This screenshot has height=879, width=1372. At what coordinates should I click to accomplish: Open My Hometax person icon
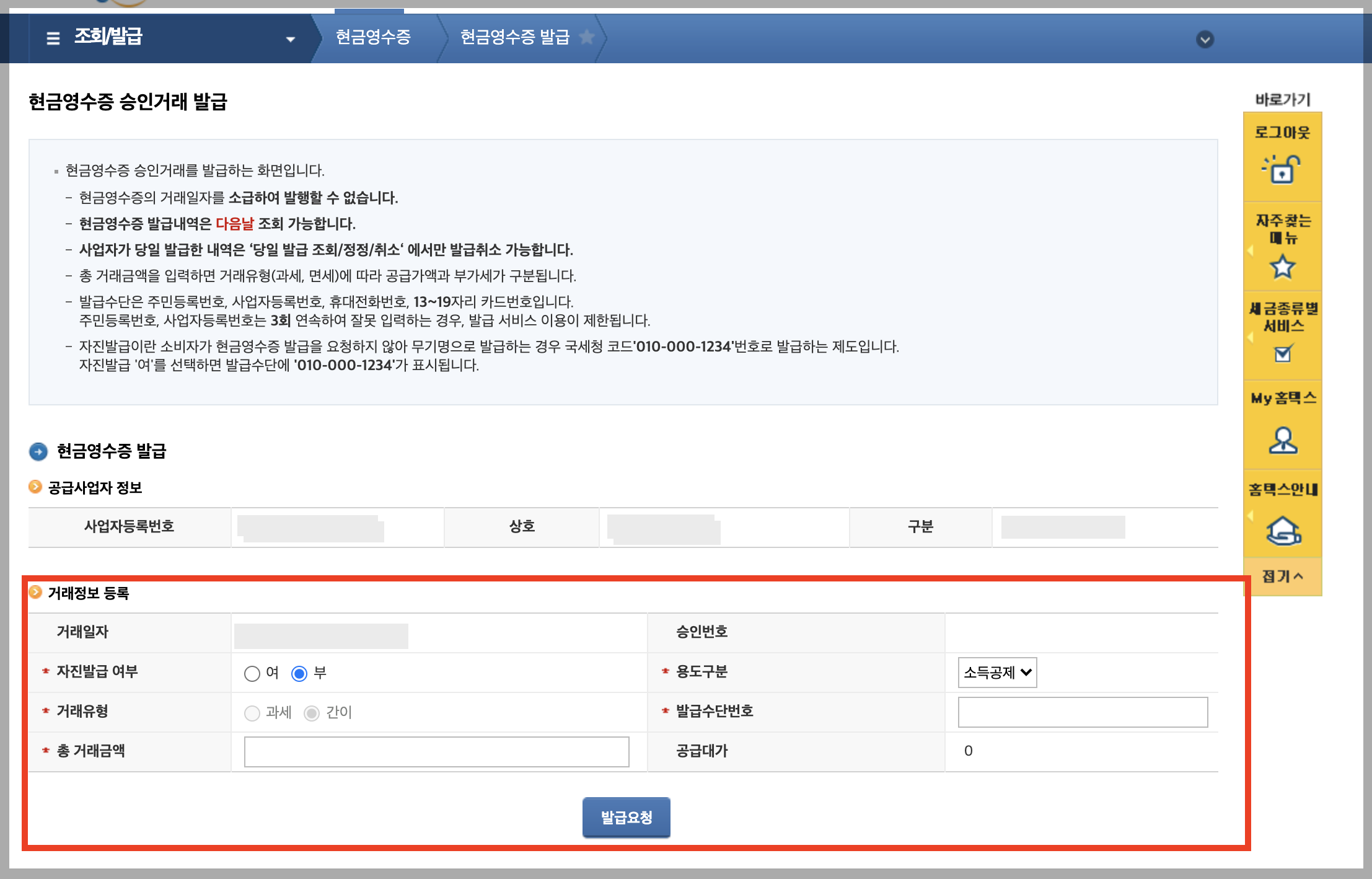tap(1282, 441)
